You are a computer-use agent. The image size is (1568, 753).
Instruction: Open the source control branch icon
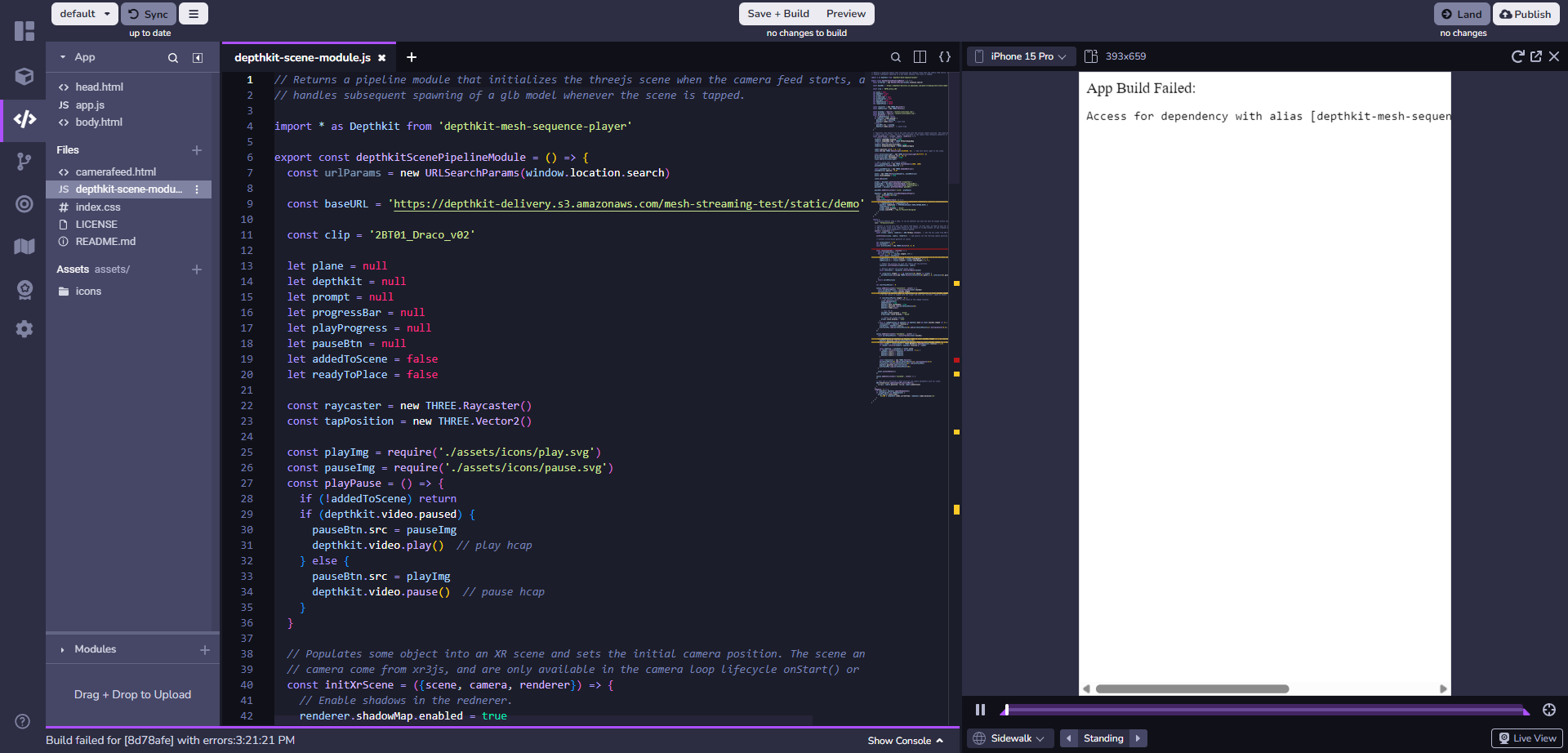point(24,162)
